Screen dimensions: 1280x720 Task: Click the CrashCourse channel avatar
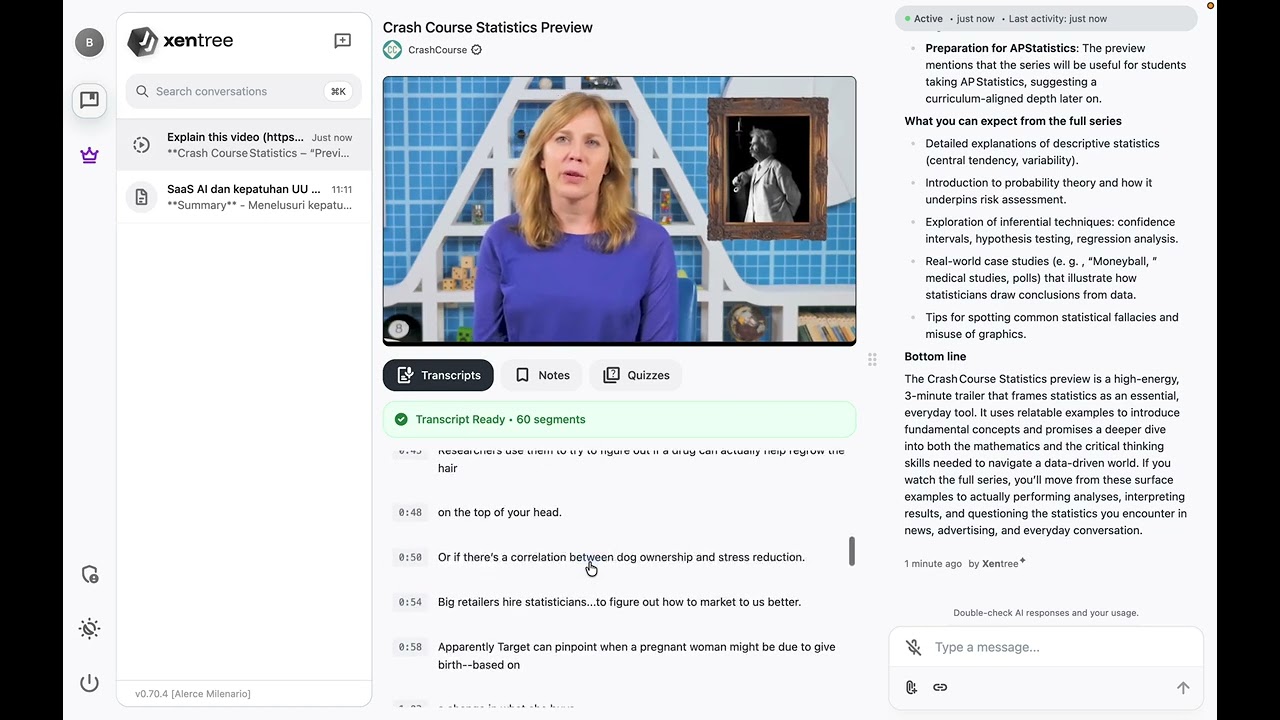(x=392, y=50)
